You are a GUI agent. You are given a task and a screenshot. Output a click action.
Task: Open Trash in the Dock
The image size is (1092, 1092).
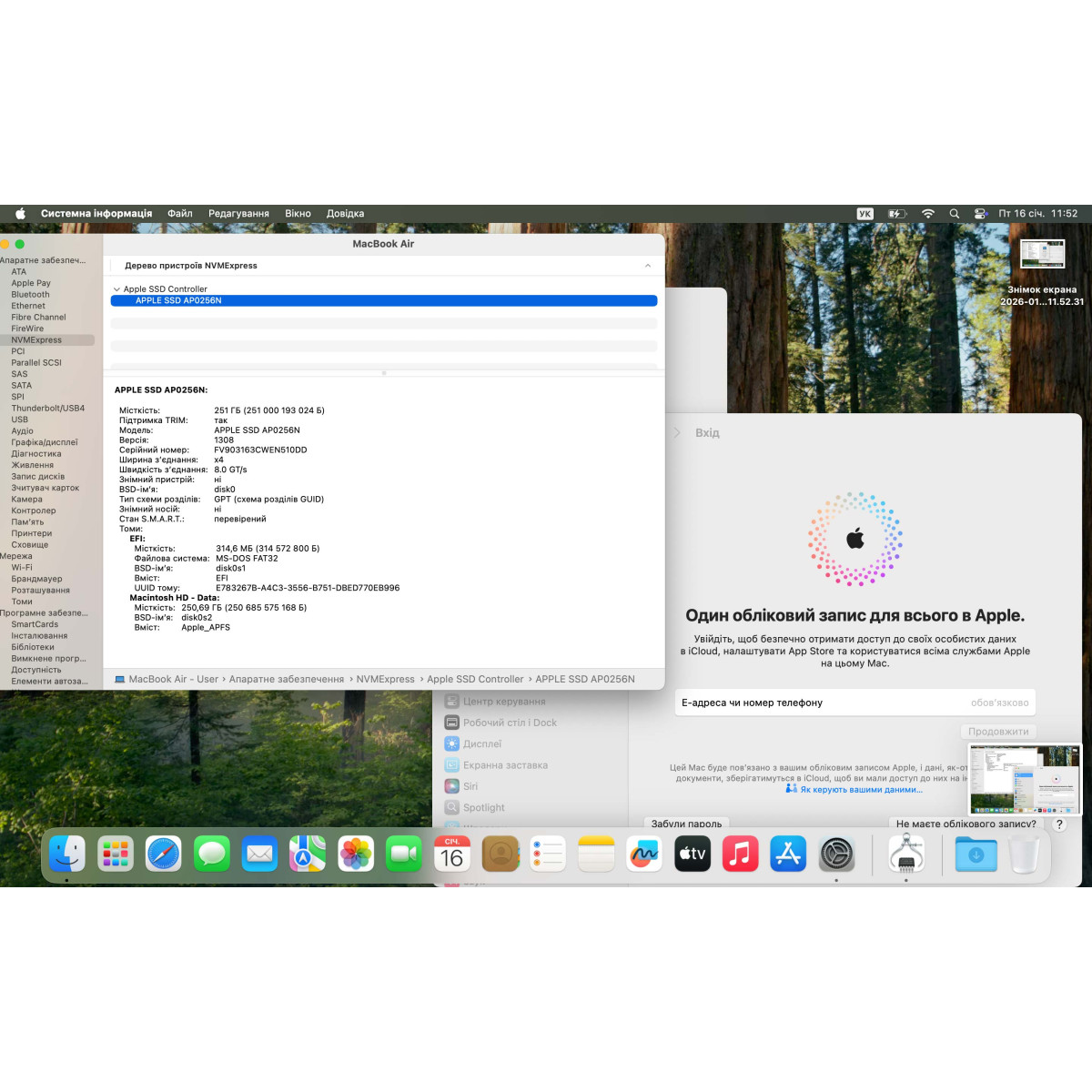point(1025,854)
